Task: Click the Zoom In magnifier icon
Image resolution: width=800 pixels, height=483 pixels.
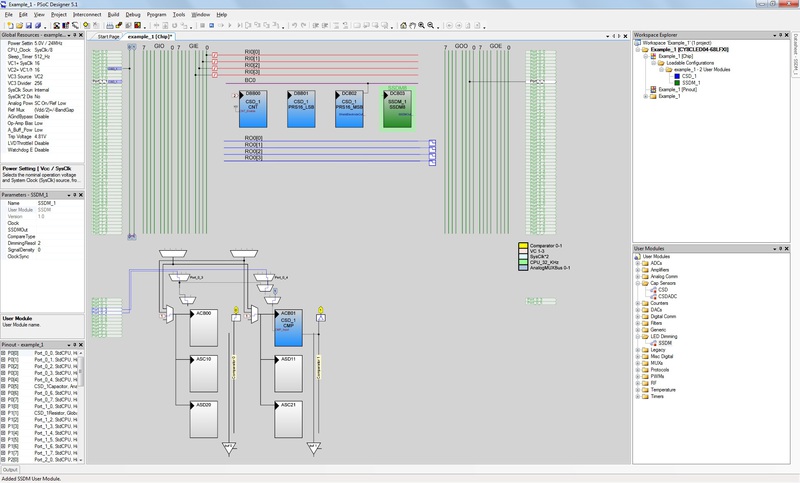Action: (x=421, y=25)
